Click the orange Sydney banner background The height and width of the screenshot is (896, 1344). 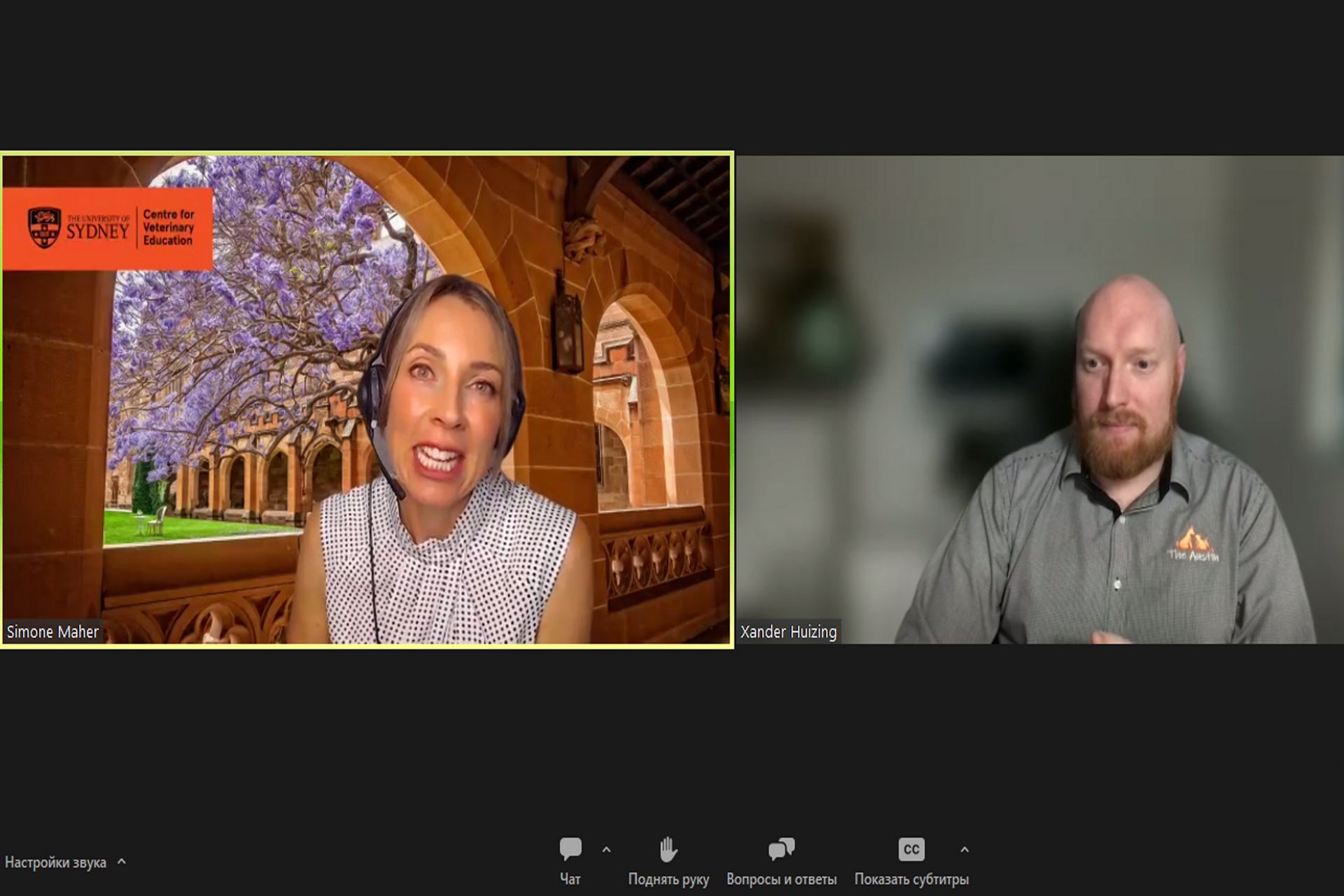pyautogui.click(x=105, y=258)
